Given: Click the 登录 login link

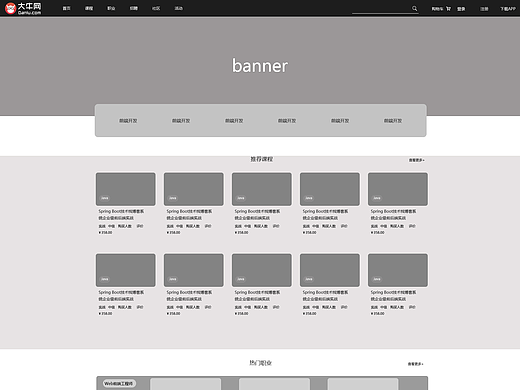Looking at the screenshot, I should tap(461, 9).
